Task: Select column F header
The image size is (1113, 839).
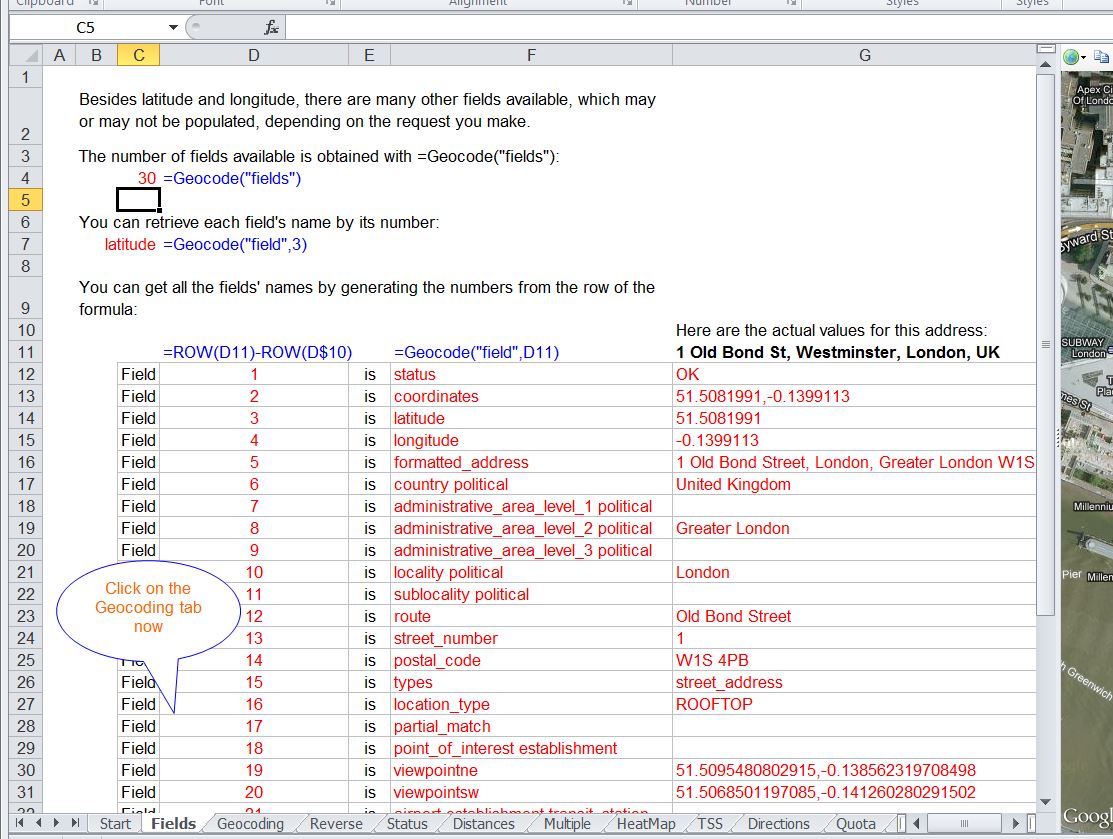Action: [531, 56]
